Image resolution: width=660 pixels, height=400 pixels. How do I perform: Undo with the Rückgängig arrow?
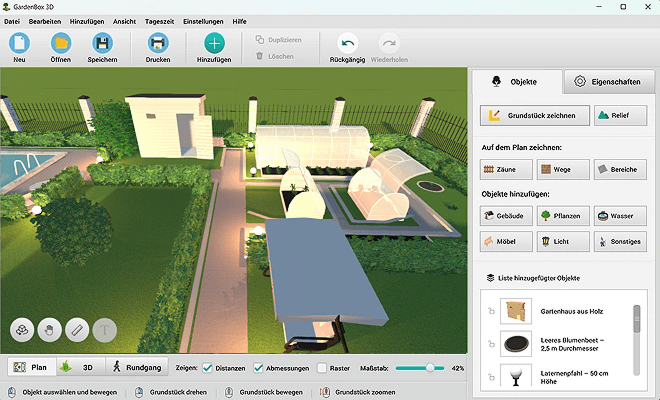347,43
